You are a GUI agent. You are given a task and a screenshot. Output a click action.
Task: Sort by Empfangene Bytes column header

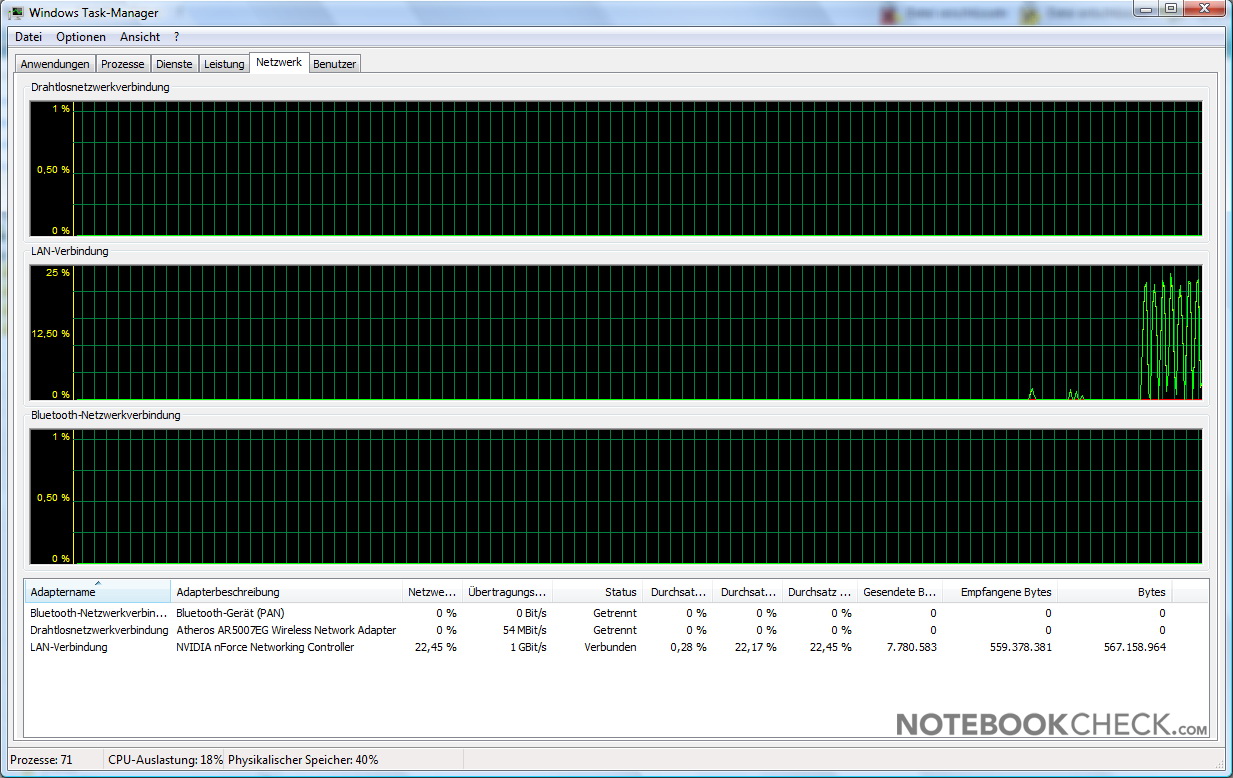click(1000, 592)
